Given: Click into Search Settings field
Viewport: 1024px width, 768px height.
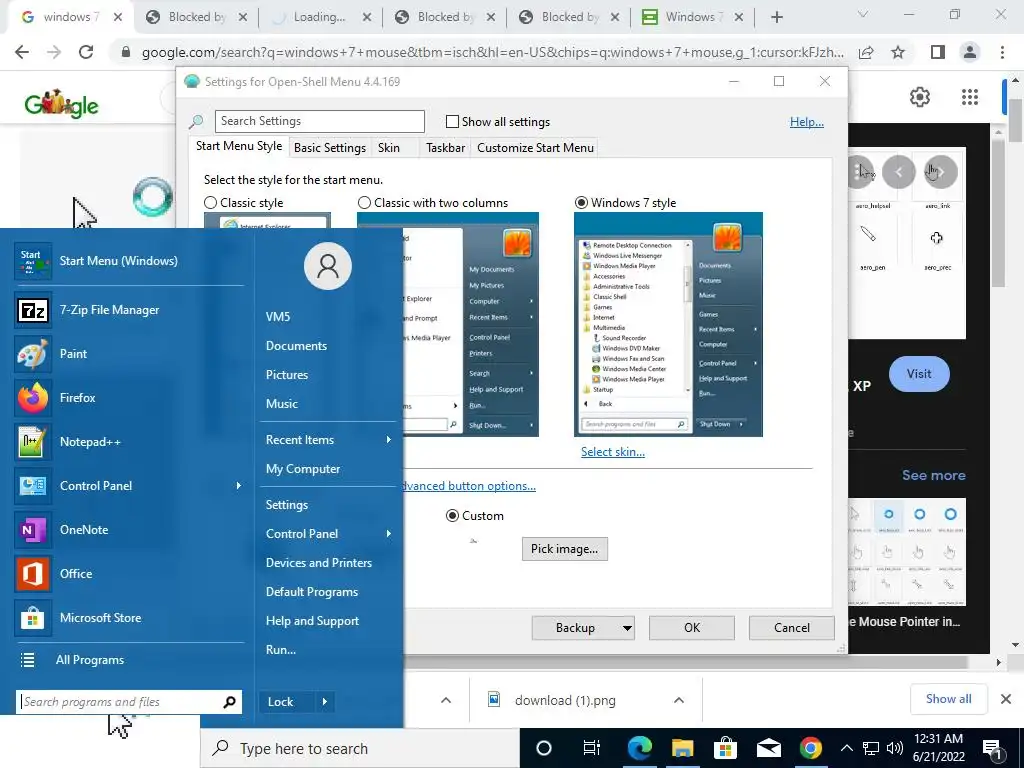Looking at the screenshot, I should click(320, 121).
